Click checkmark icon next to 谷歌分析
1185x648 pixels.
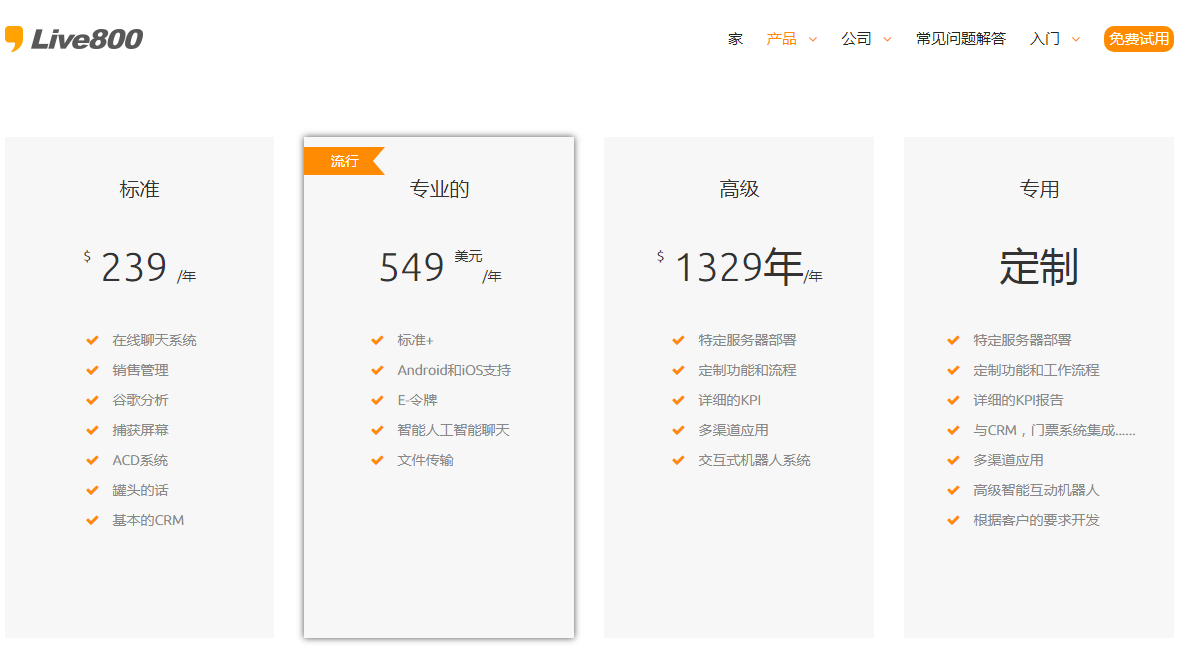[92, 400]
